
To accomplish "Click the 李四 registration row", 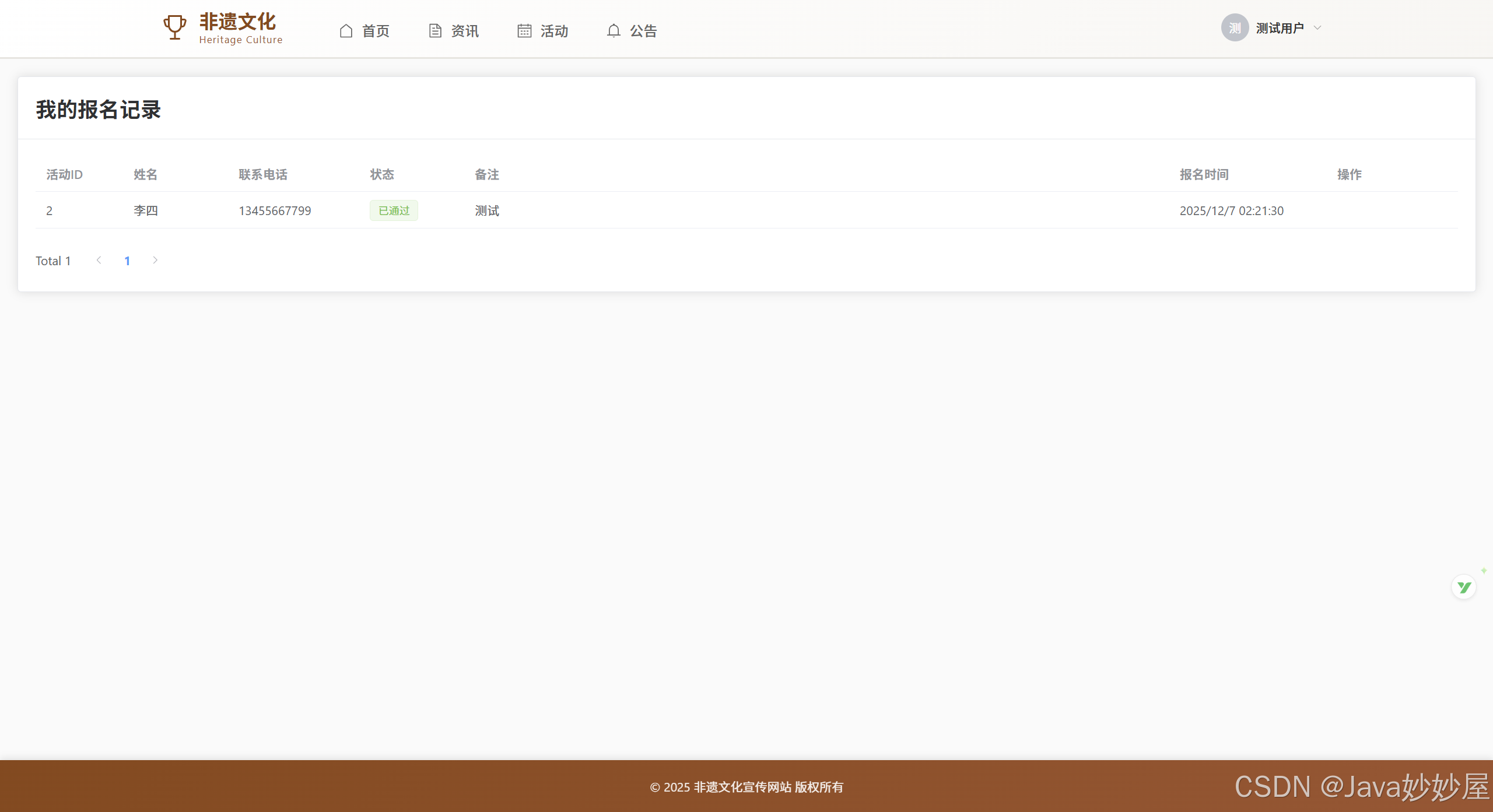I will point(146,210).
